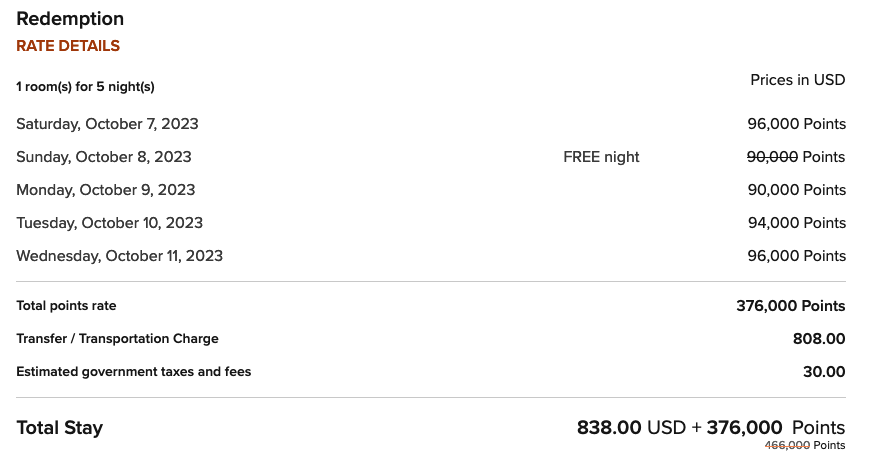Select the Wednesday, October 11, 2023 row
The image size is (871, 460).
pyautogui.click(x=431, y=256)
